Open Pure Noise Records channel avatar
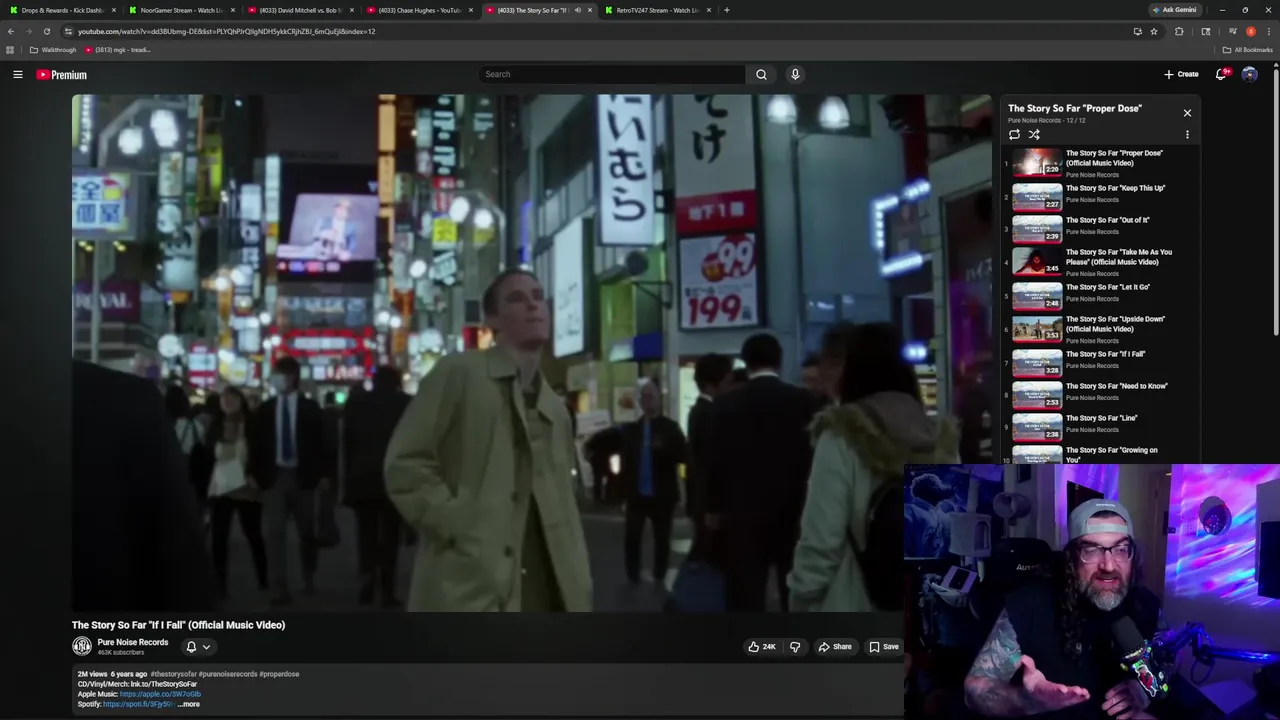 tap(82, 646)
